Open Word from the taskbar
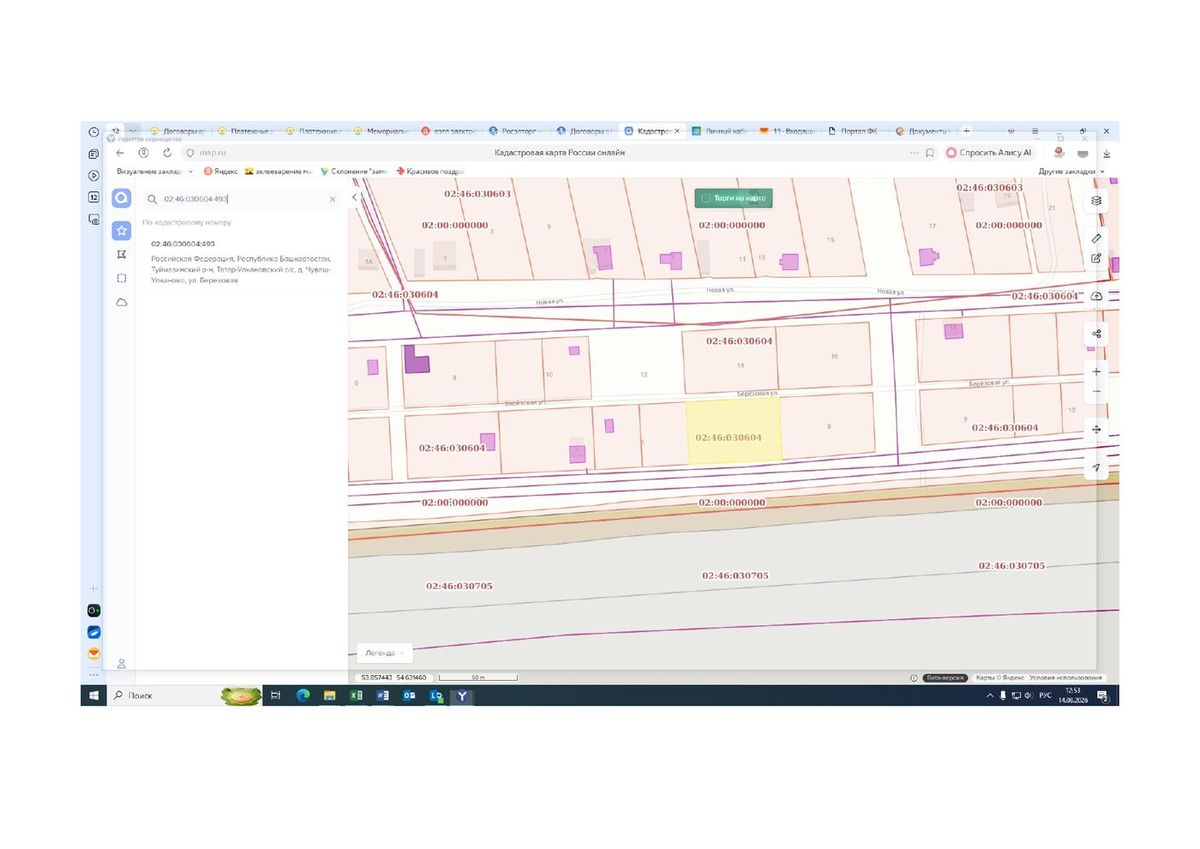 [382, 695]
